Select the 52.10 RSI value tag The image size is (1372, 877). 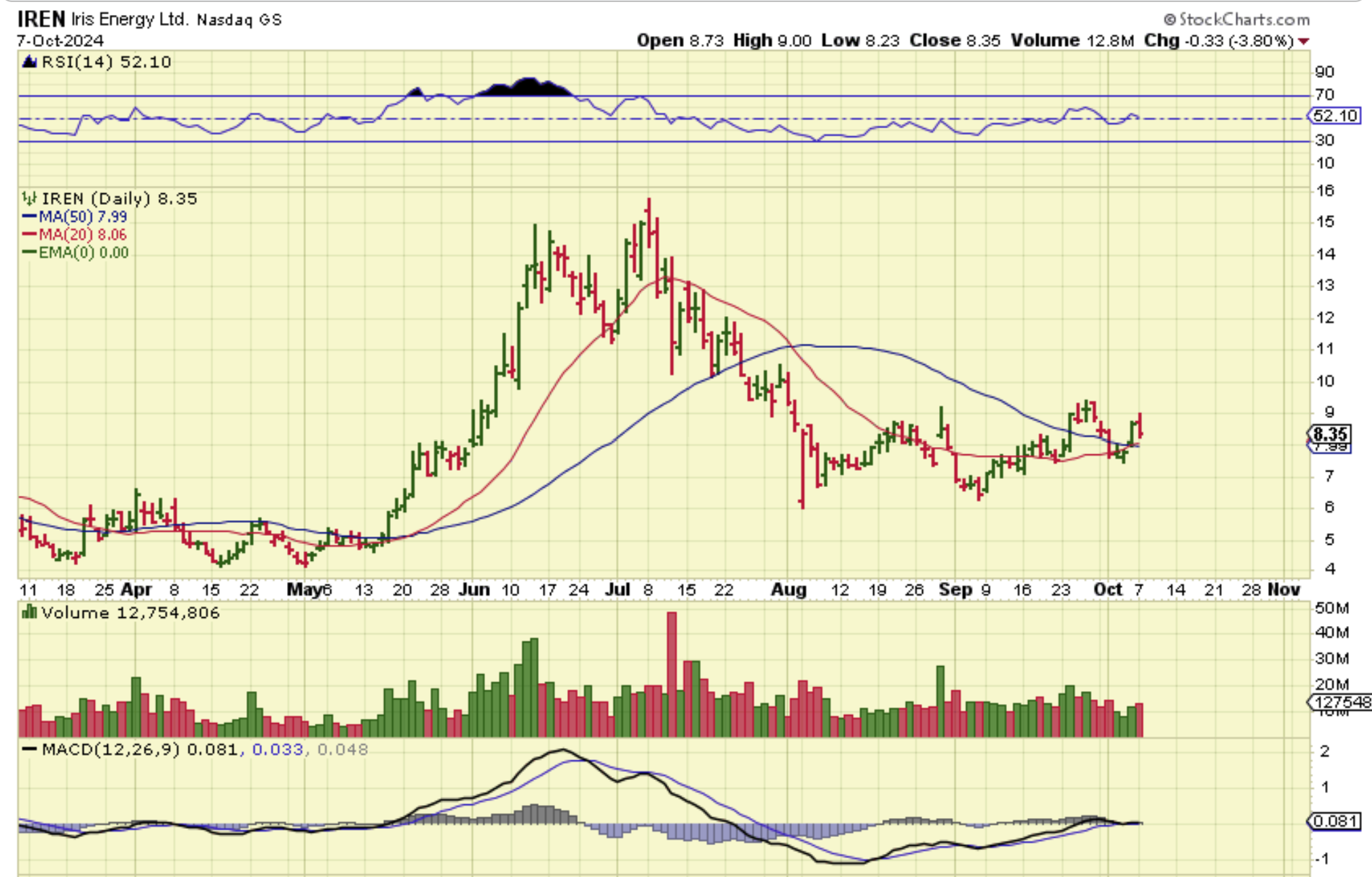coord(1335,116)
